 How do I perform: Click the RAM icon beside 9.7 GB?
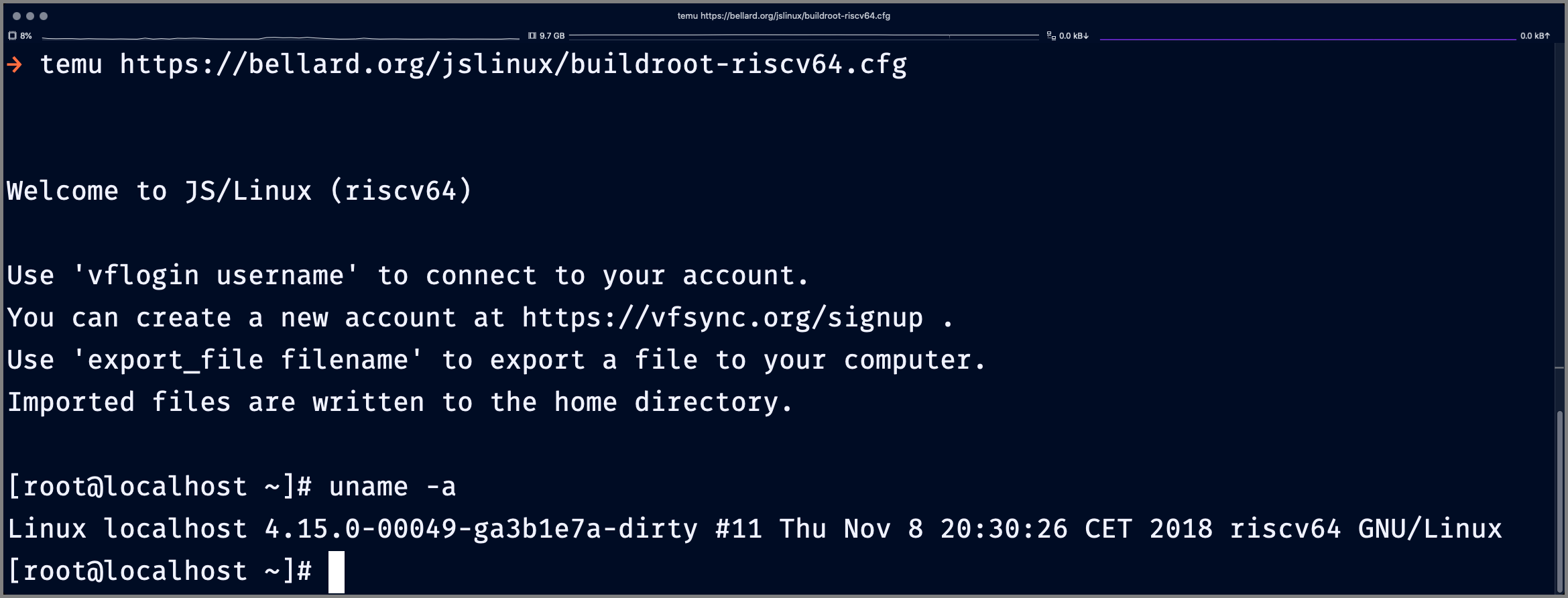(x=532, y=36)
